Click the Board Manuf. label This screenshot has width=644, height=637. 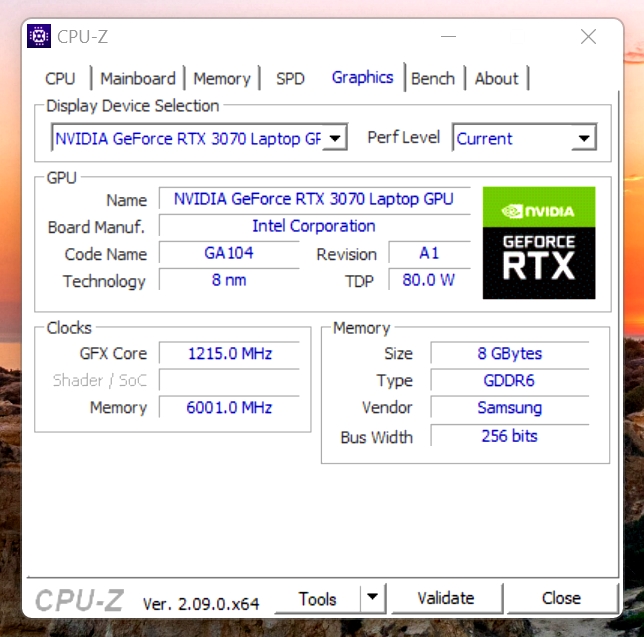coord(96,227)
